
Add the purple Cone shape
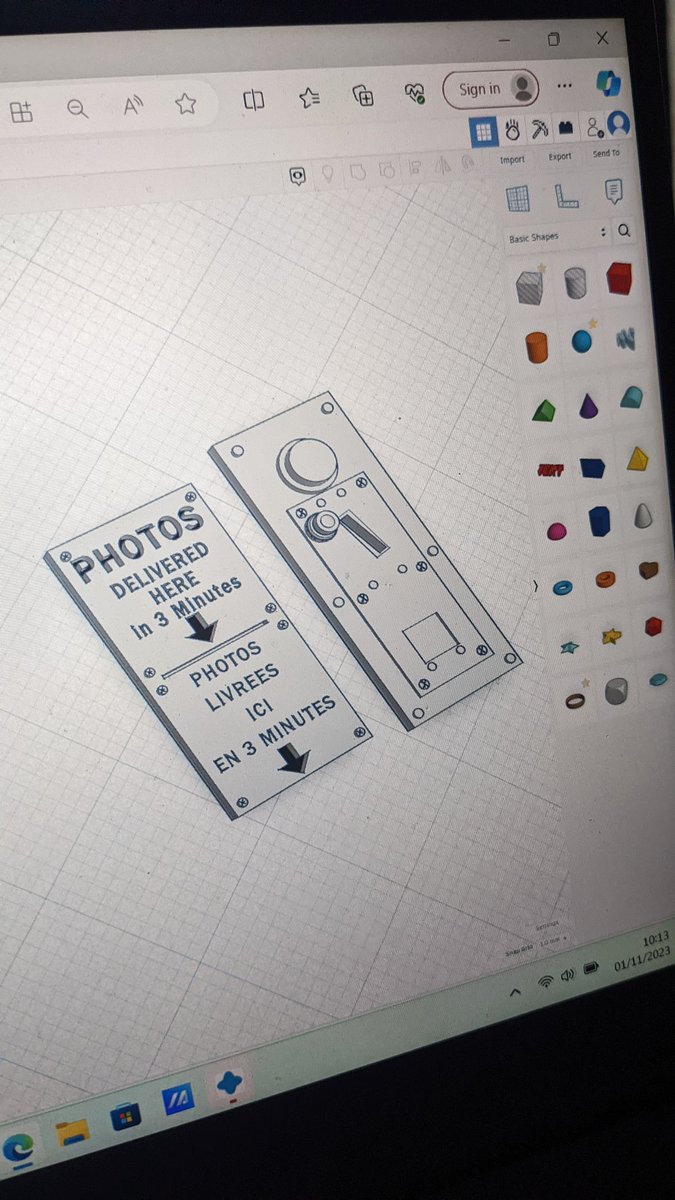point(587,405)
